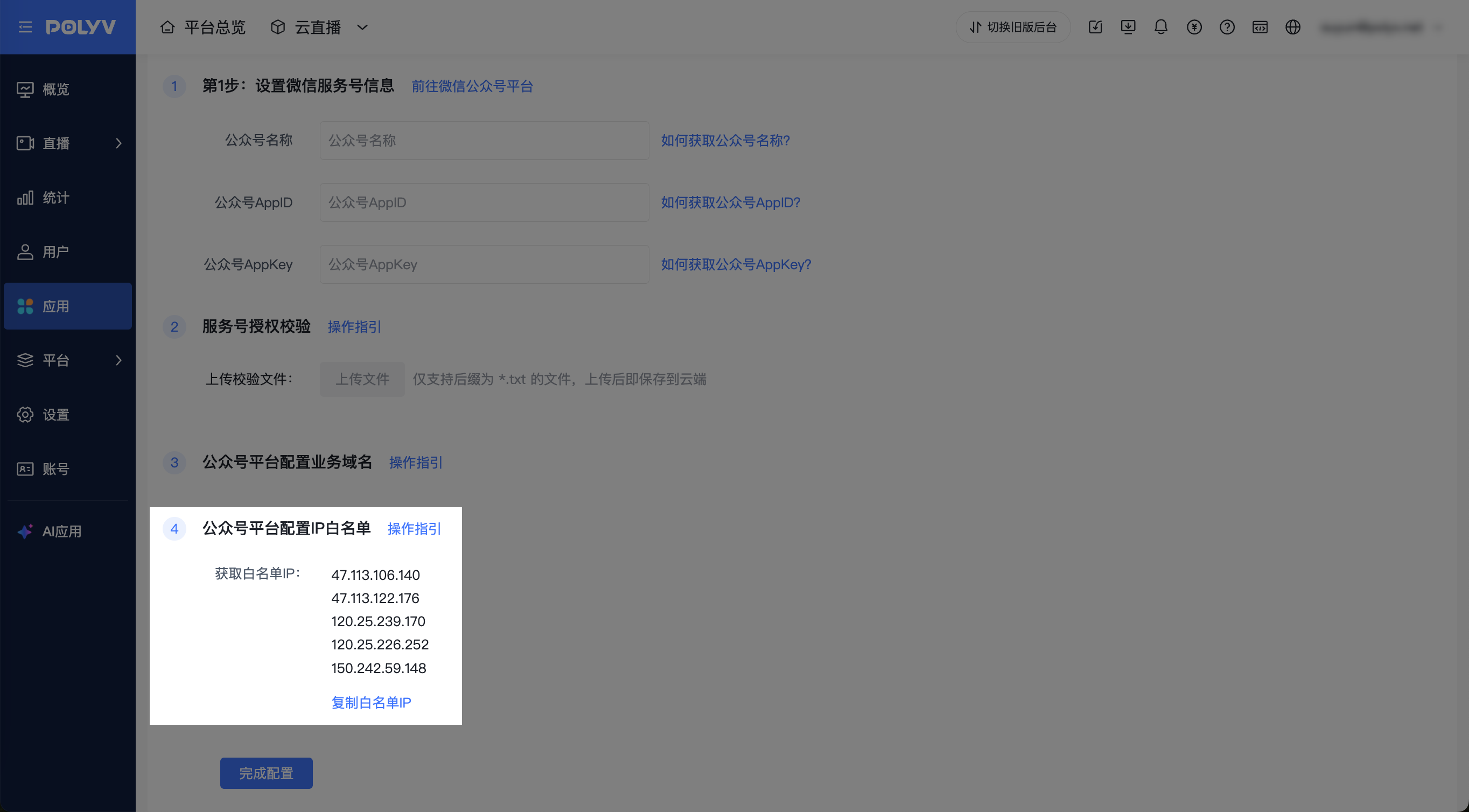1469x812 pixels.
Task: Open 设置 in the sidebar
Action: pos(68,415)
